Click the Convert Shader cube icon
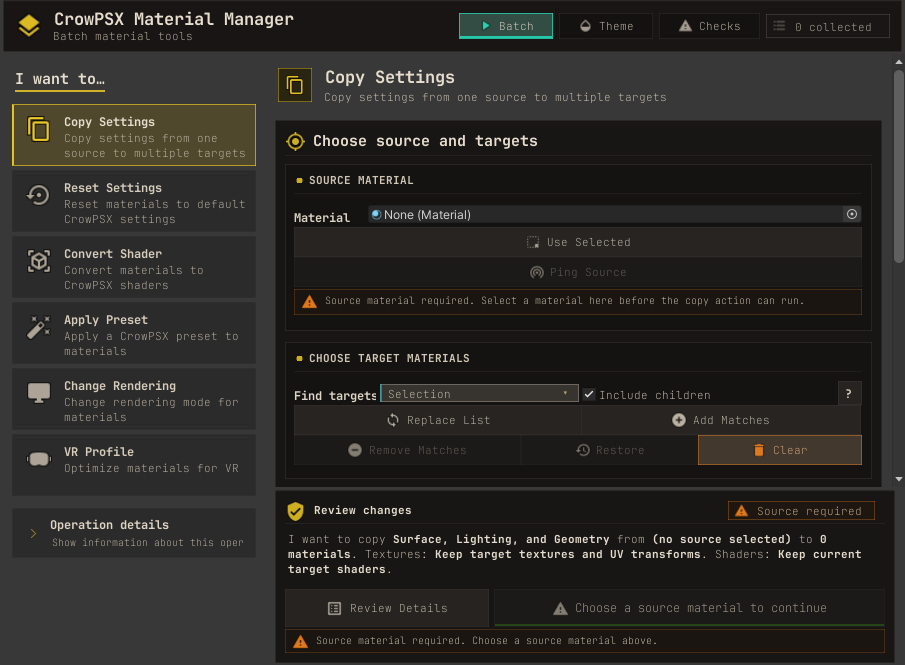 [x=39, y=261]
